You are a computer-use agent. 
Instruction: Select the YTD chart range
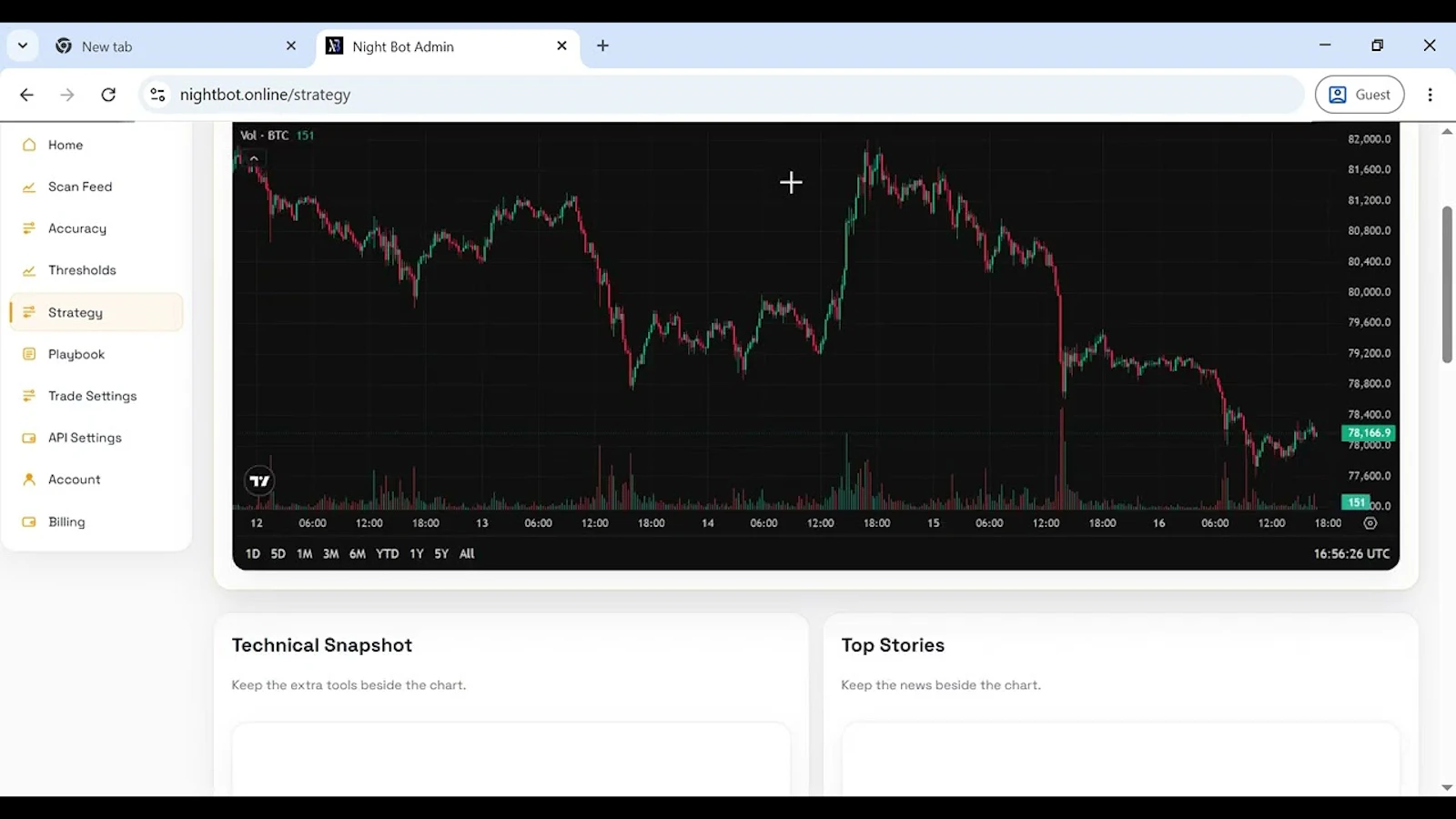[388, 553]
